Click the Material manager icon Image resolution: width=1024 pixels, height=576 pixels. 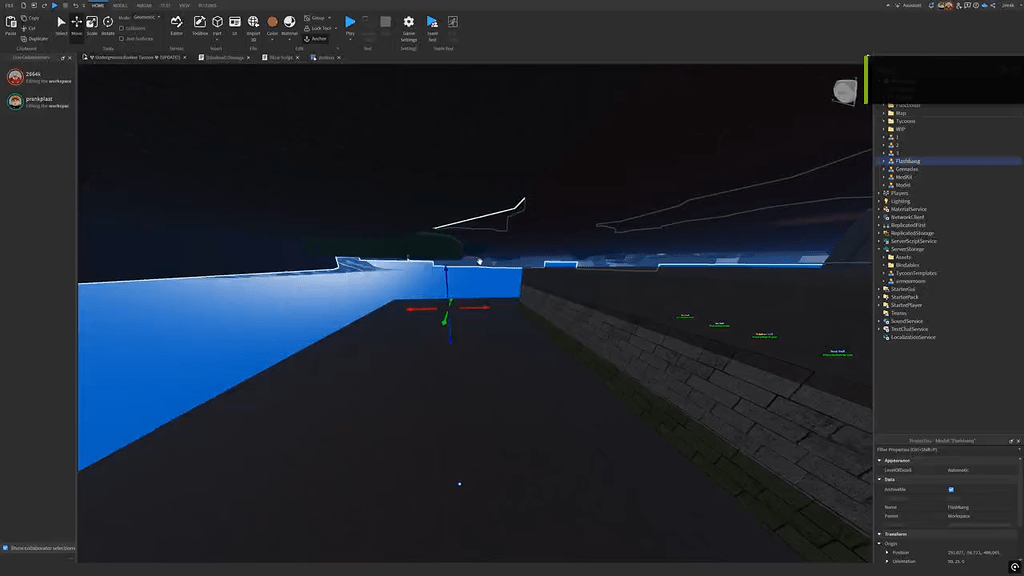point(289,22)
